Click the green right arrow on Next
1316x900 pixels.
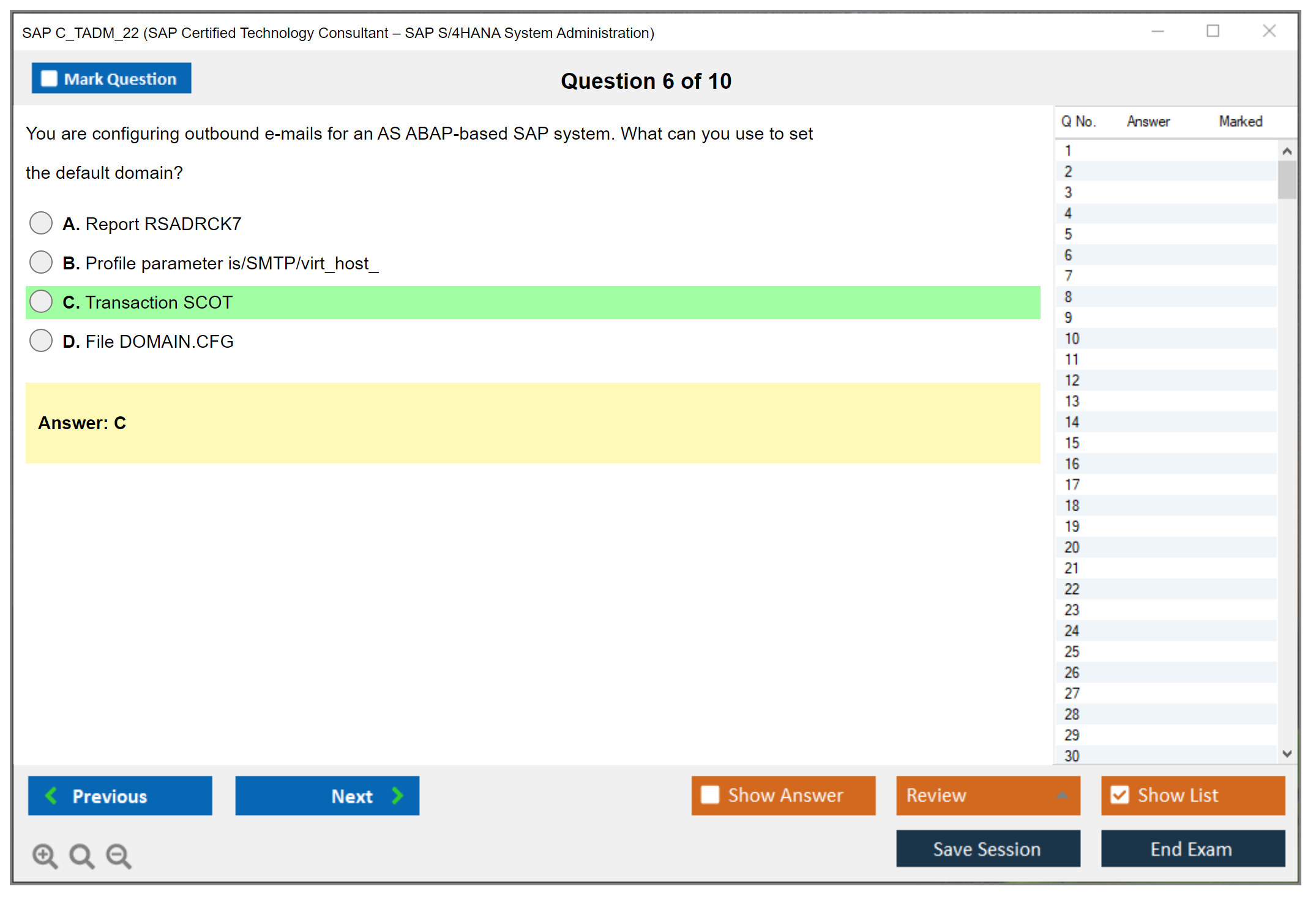397,795
